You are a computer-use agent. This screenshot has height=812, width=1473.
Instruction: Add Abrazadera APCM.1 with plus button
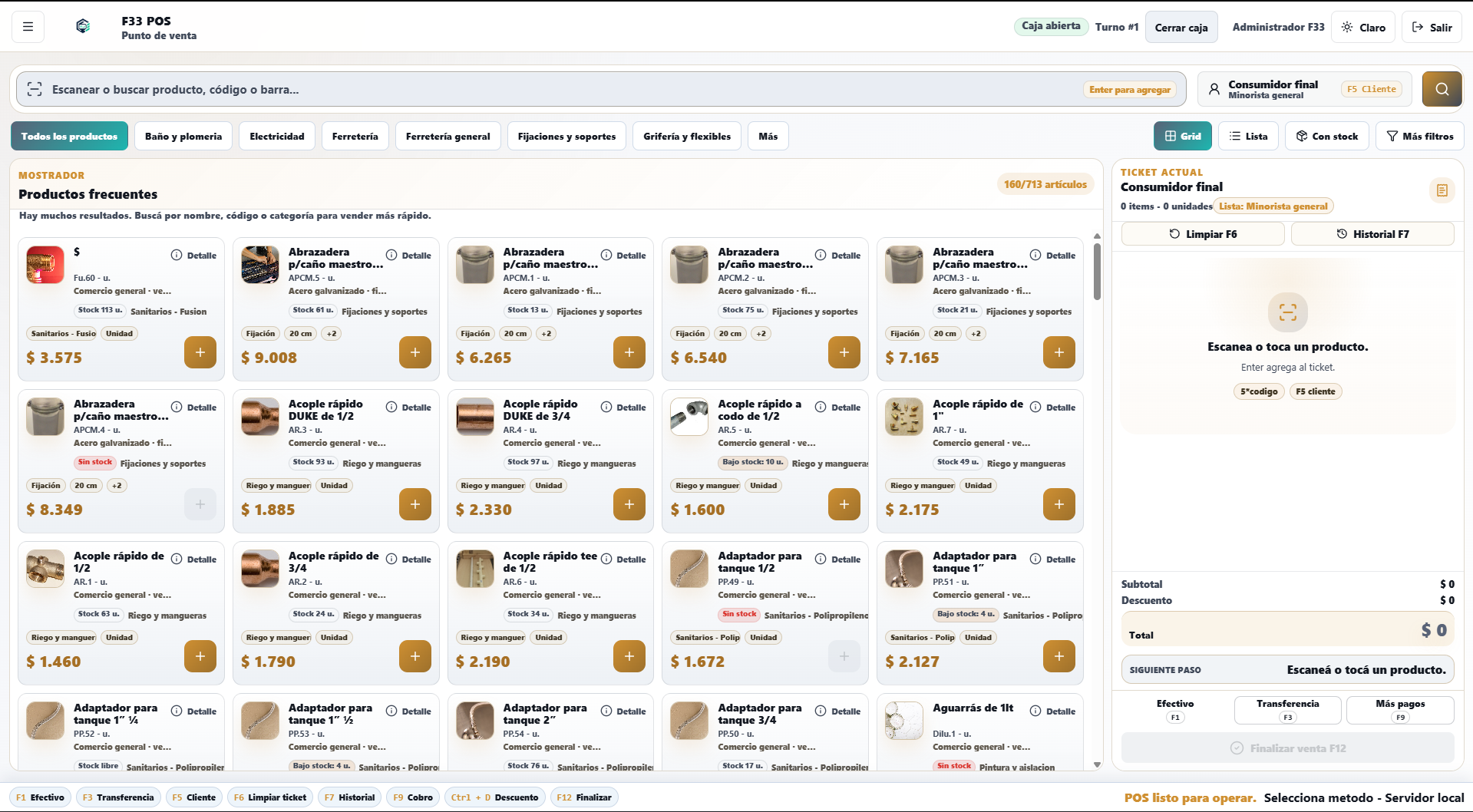coord(629,352)
